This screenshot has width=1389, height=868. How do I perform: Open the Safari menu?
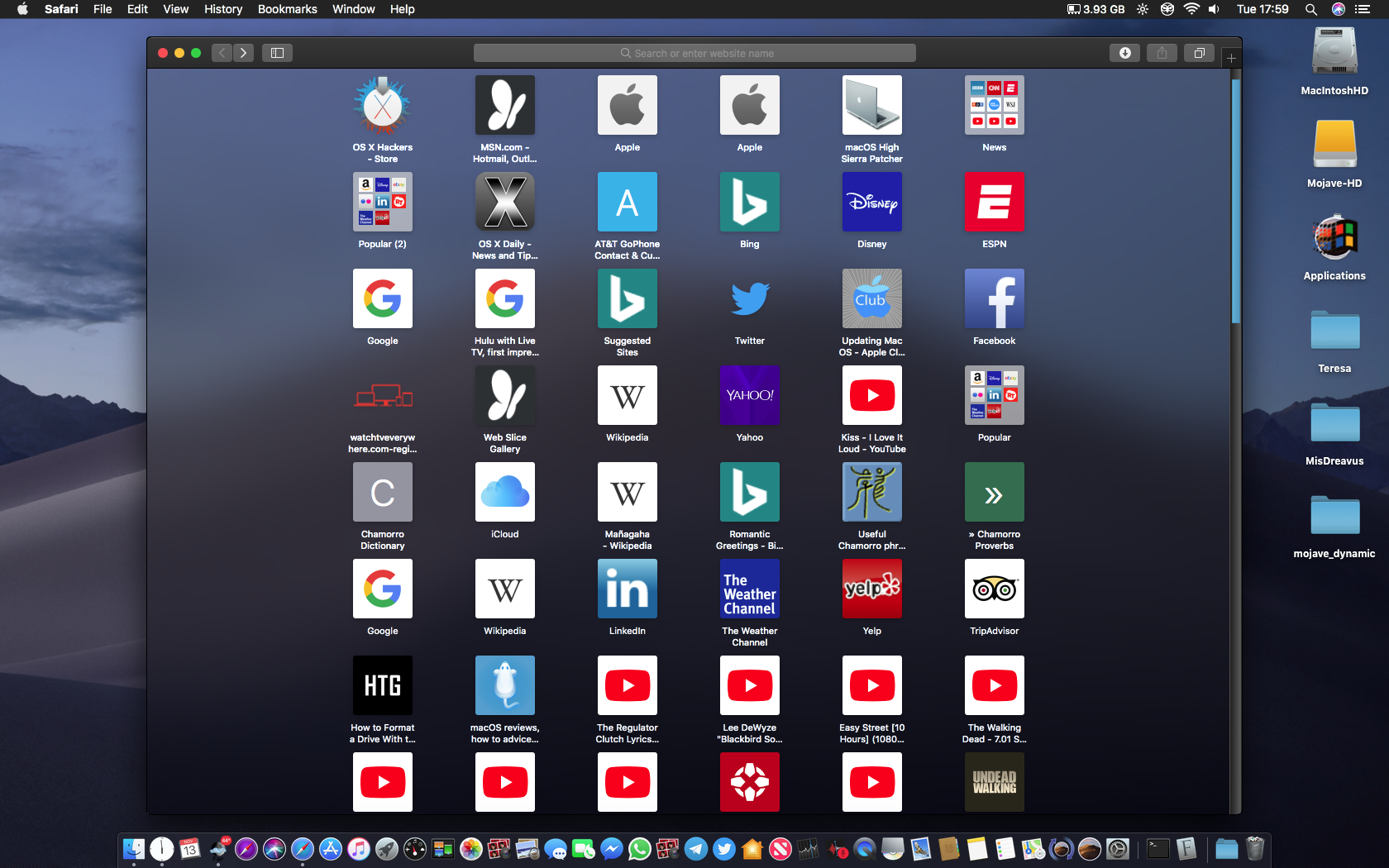(62, 9)
